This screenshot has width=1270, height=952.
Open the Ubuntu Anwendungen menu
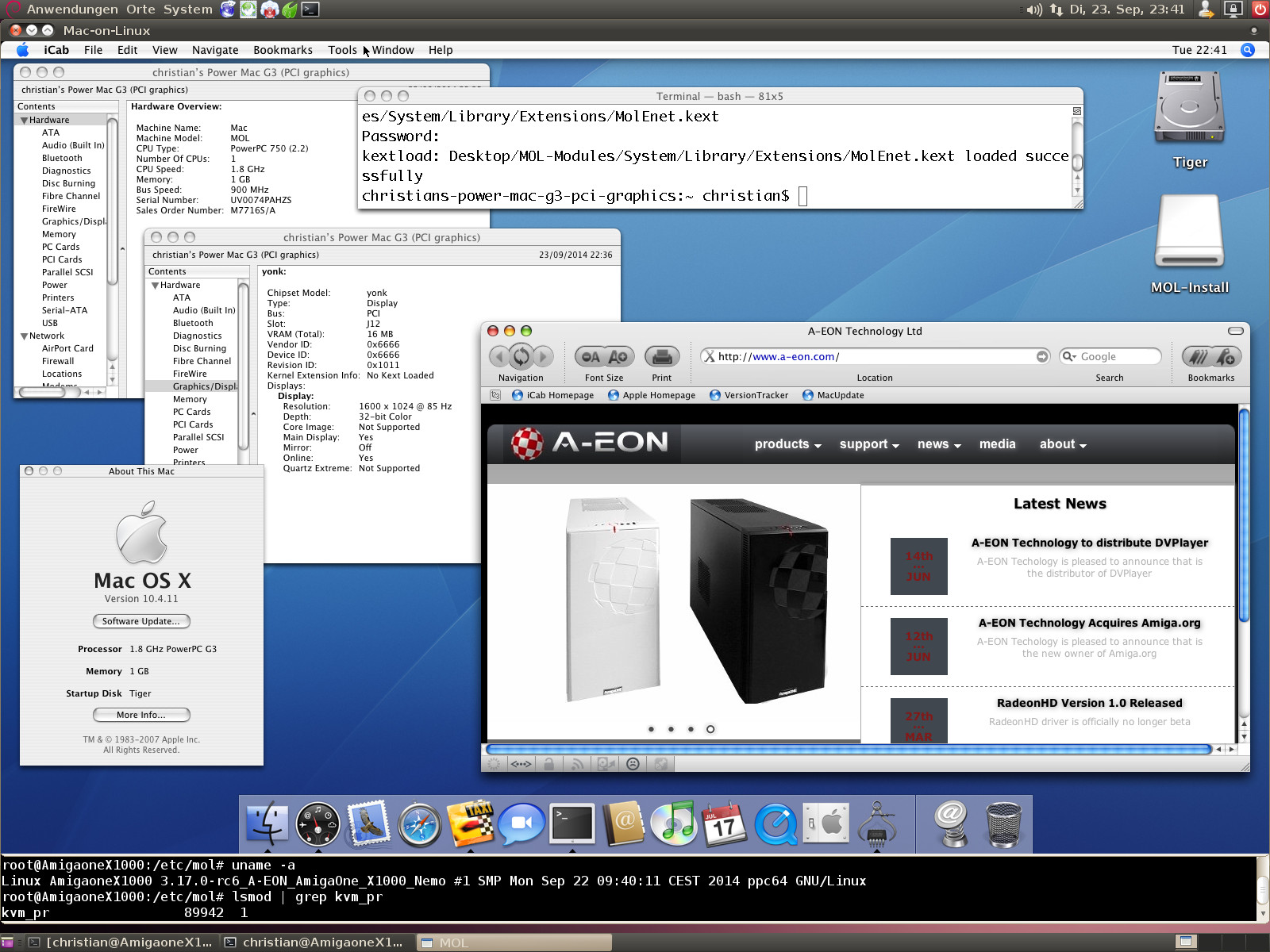72,10
